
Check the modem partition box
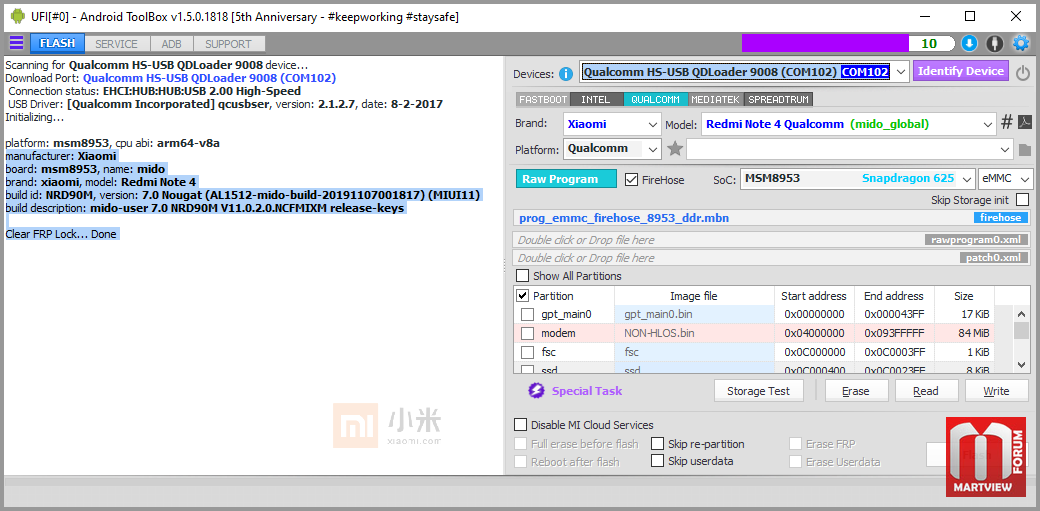tap(527, 333)
